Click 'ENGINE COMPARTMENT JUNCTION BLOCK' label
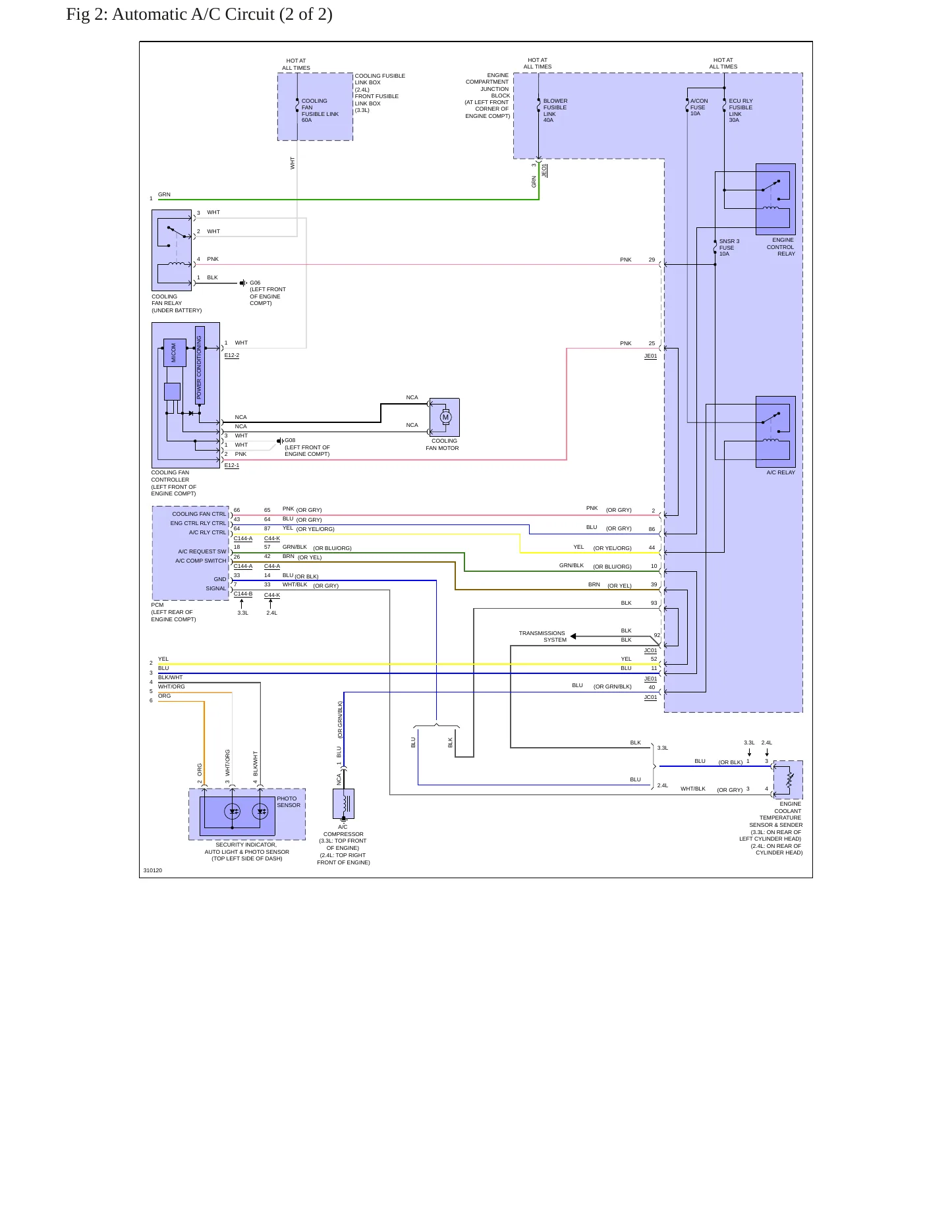Viewport: 952px width, 1232px height. (487, 86)
